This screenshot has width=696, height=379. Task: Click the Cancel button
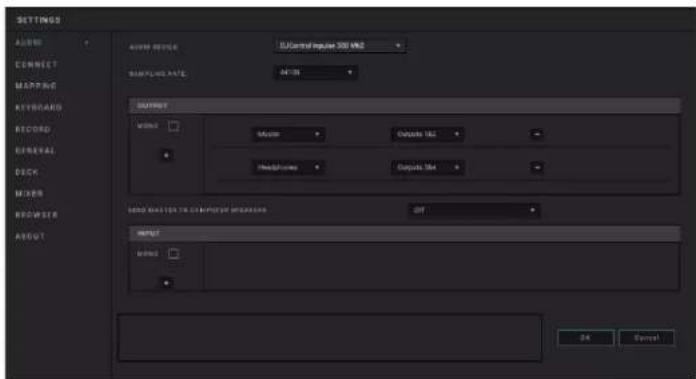[x=646, y=338]
